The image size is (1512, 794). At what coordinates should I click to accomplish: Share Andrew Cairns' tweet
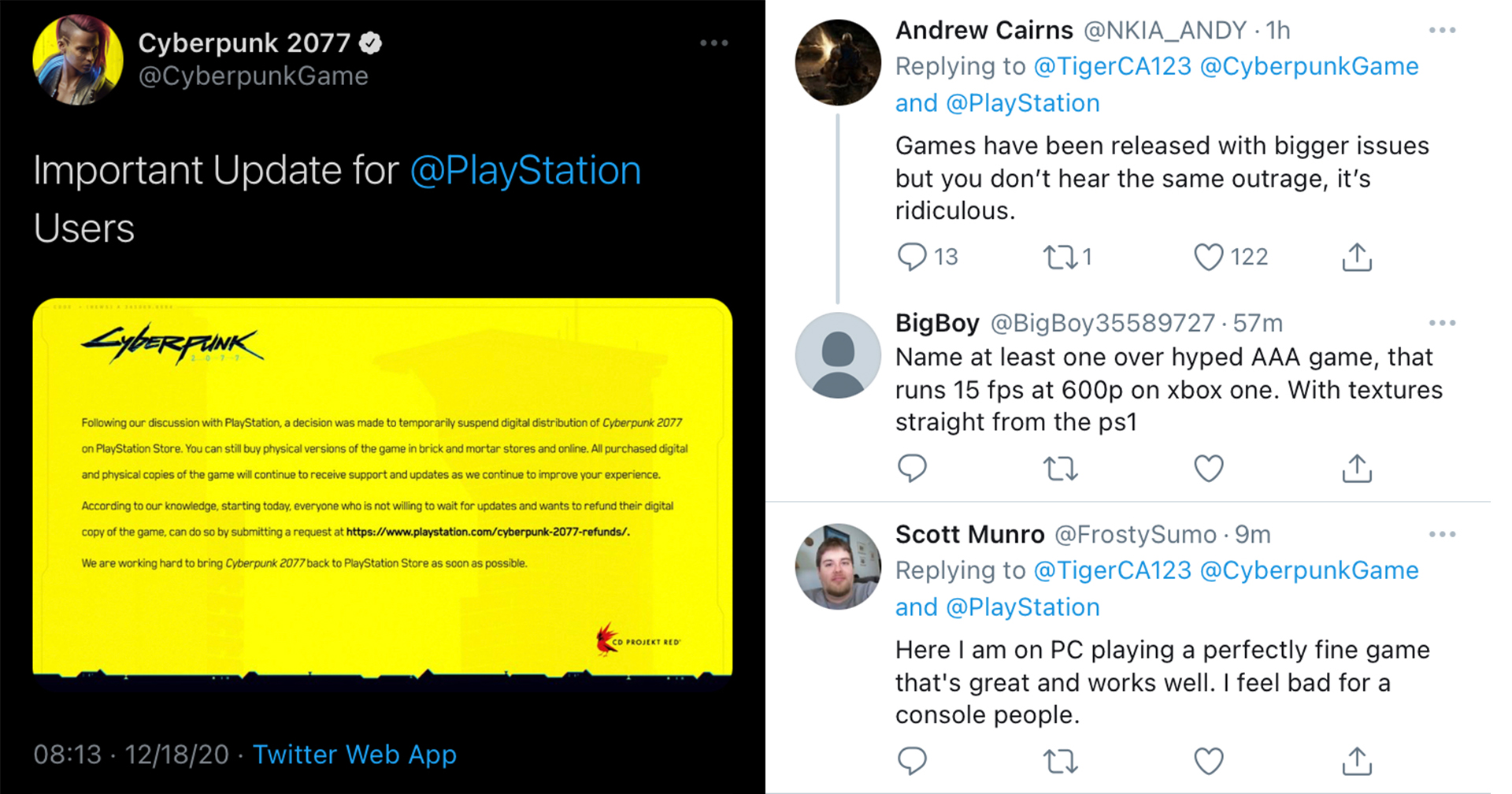[1356, 257]
